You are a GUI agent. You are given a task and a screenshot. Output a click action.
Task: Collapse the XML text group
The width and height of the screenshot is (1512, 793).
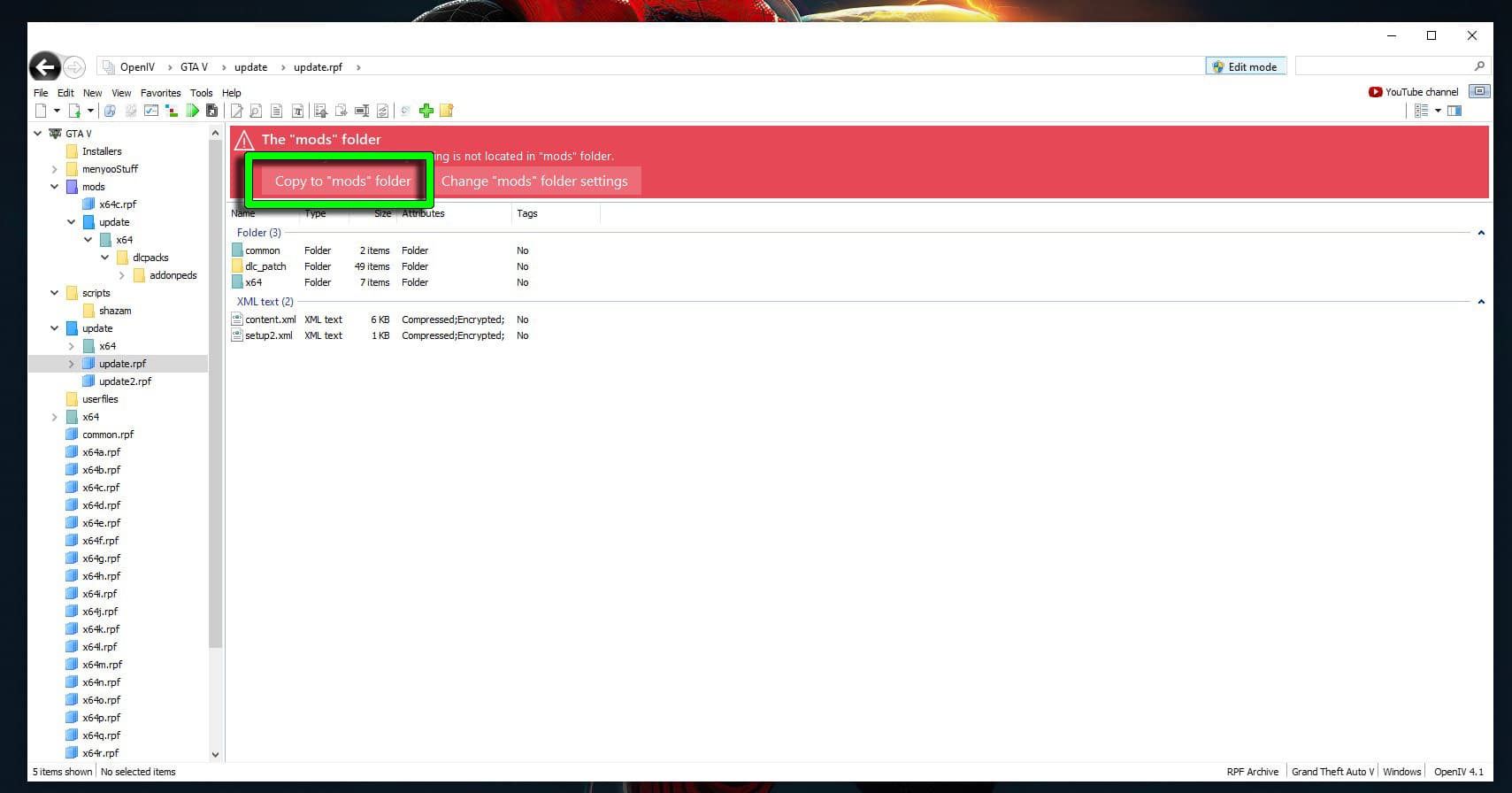1481,302
